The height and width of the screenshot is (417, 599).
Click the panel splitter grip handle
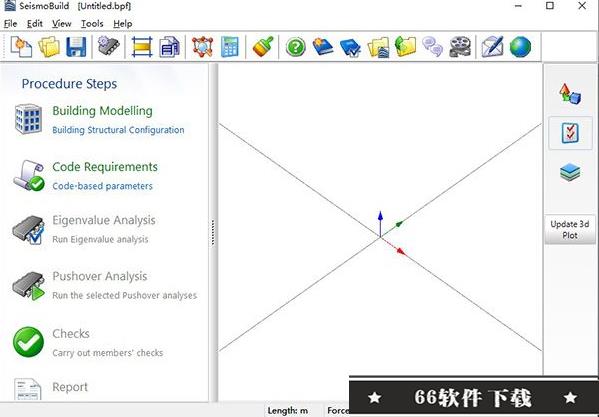213,232
